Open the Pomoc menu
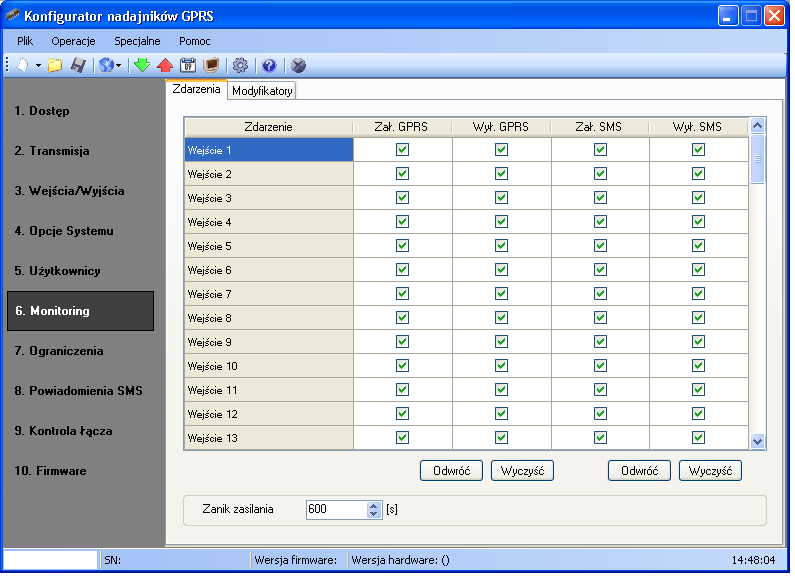The height and width of the screenshot is (577, 795). (x=195, y=41)
